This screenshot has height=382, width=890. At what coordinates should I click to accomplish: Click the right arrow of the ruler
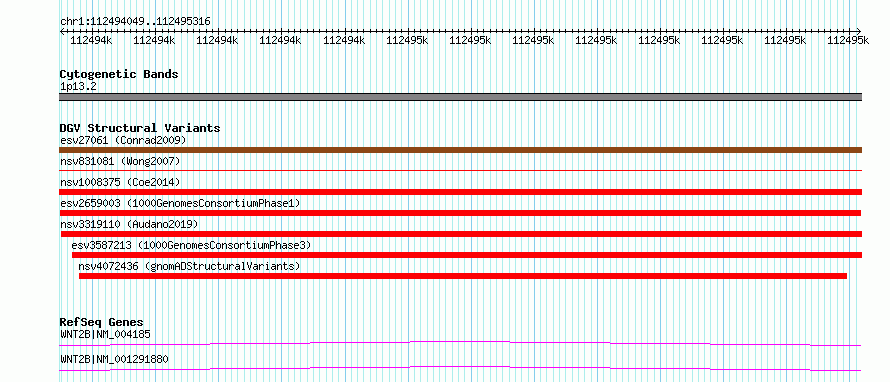point(858,31)
